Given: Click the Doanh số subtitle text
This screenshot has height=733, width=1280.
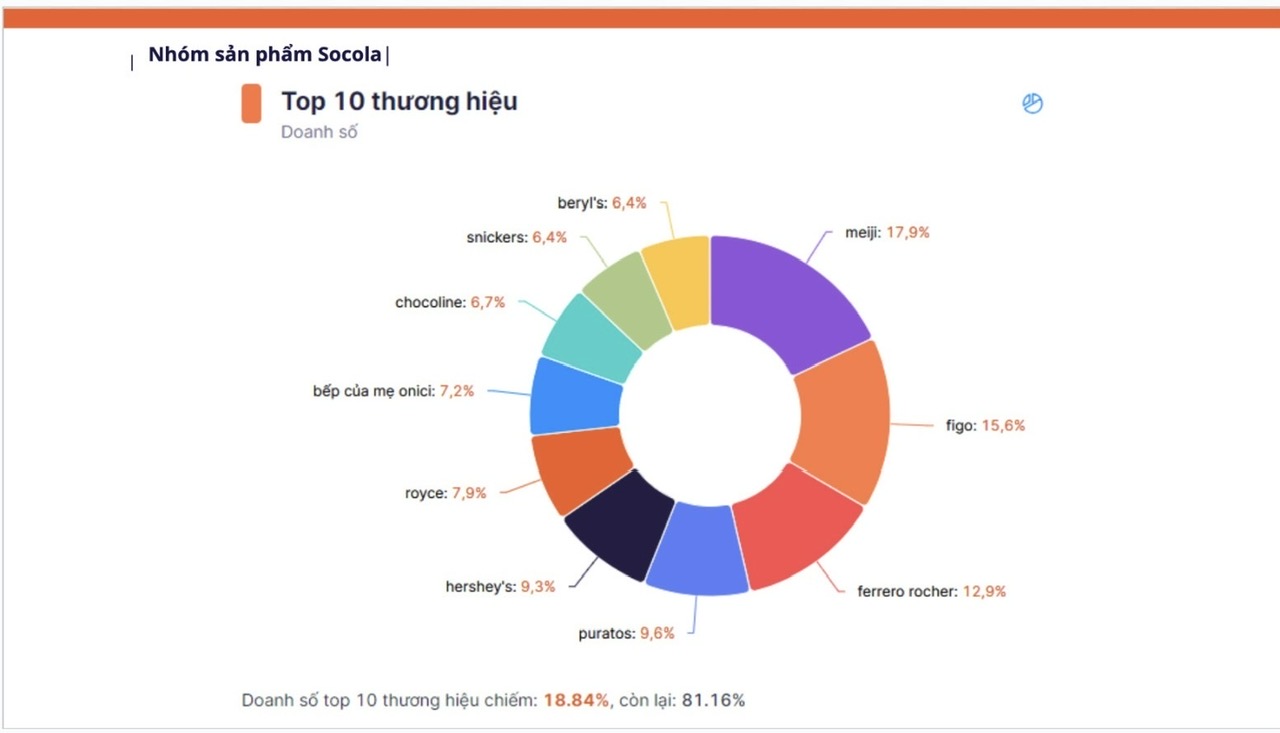Looking at the screenshot, I should click(x=319, y=132).
